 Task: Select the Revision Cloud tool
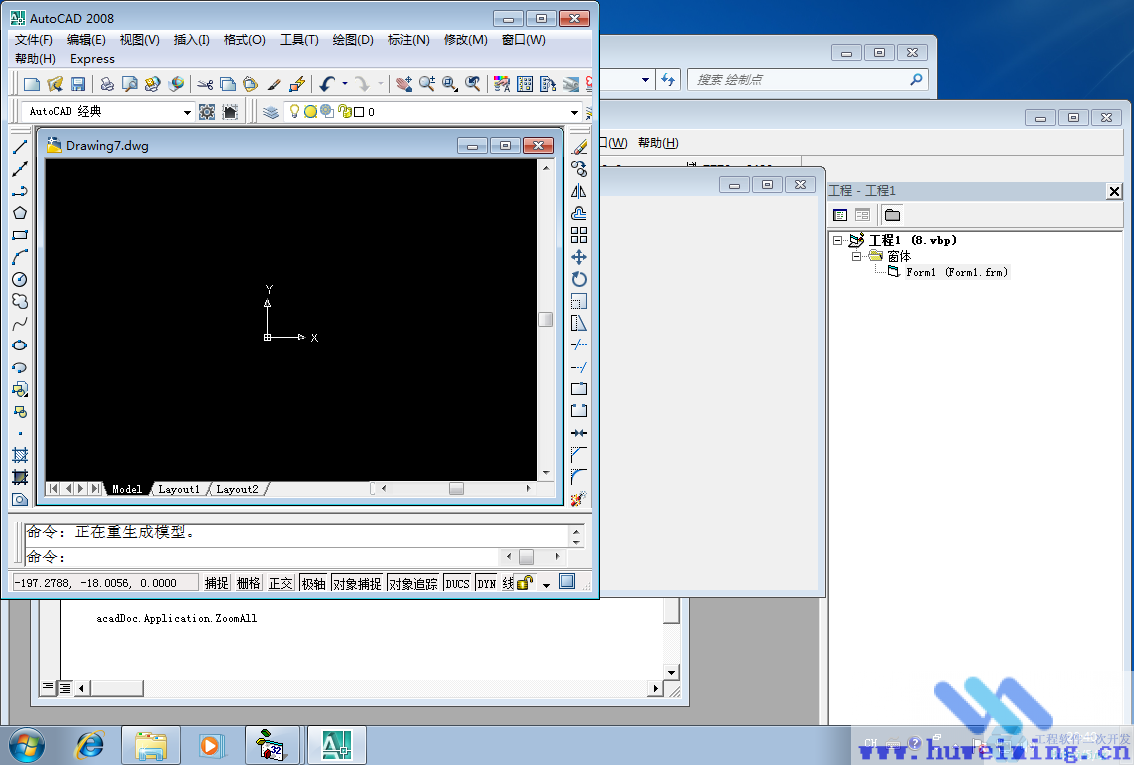20,301
